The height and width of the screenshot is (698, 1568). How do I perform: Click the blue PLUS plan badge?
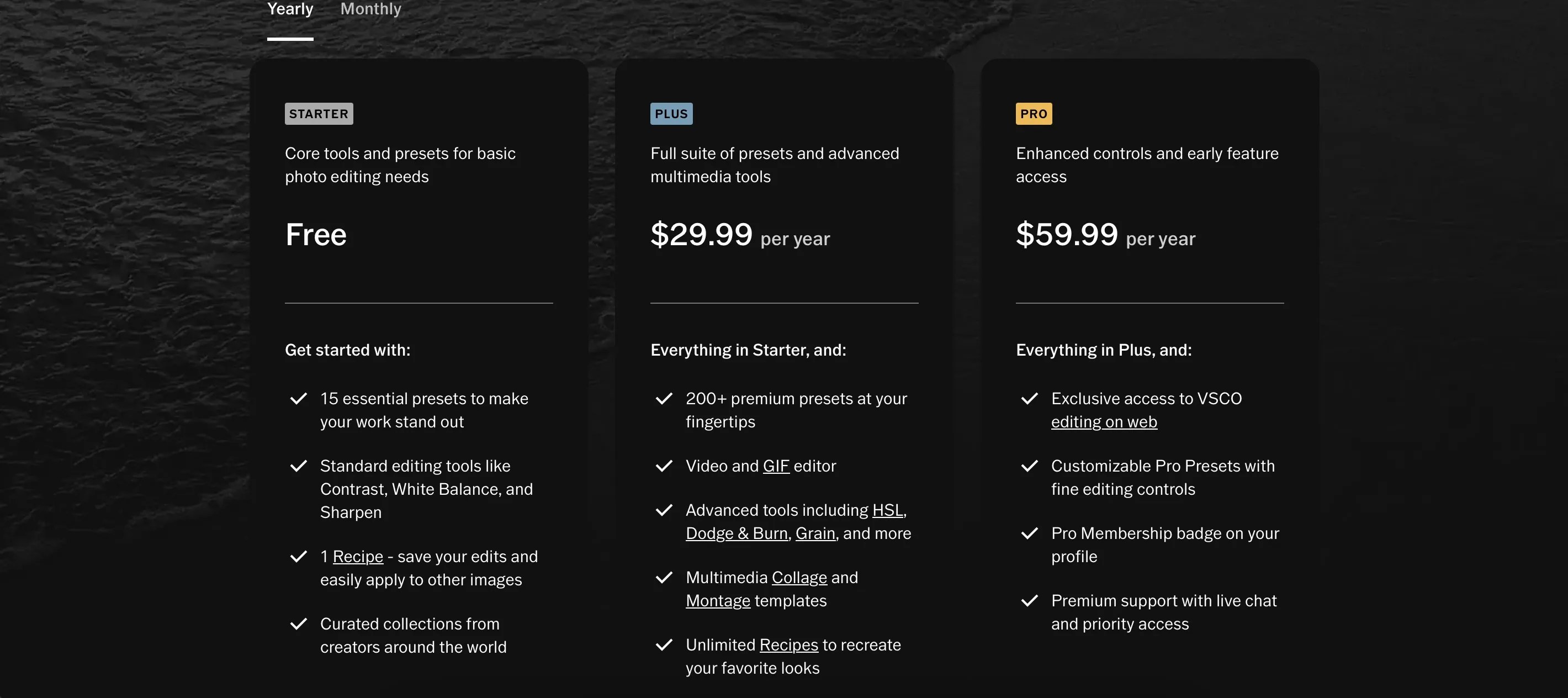pos(671,113)
